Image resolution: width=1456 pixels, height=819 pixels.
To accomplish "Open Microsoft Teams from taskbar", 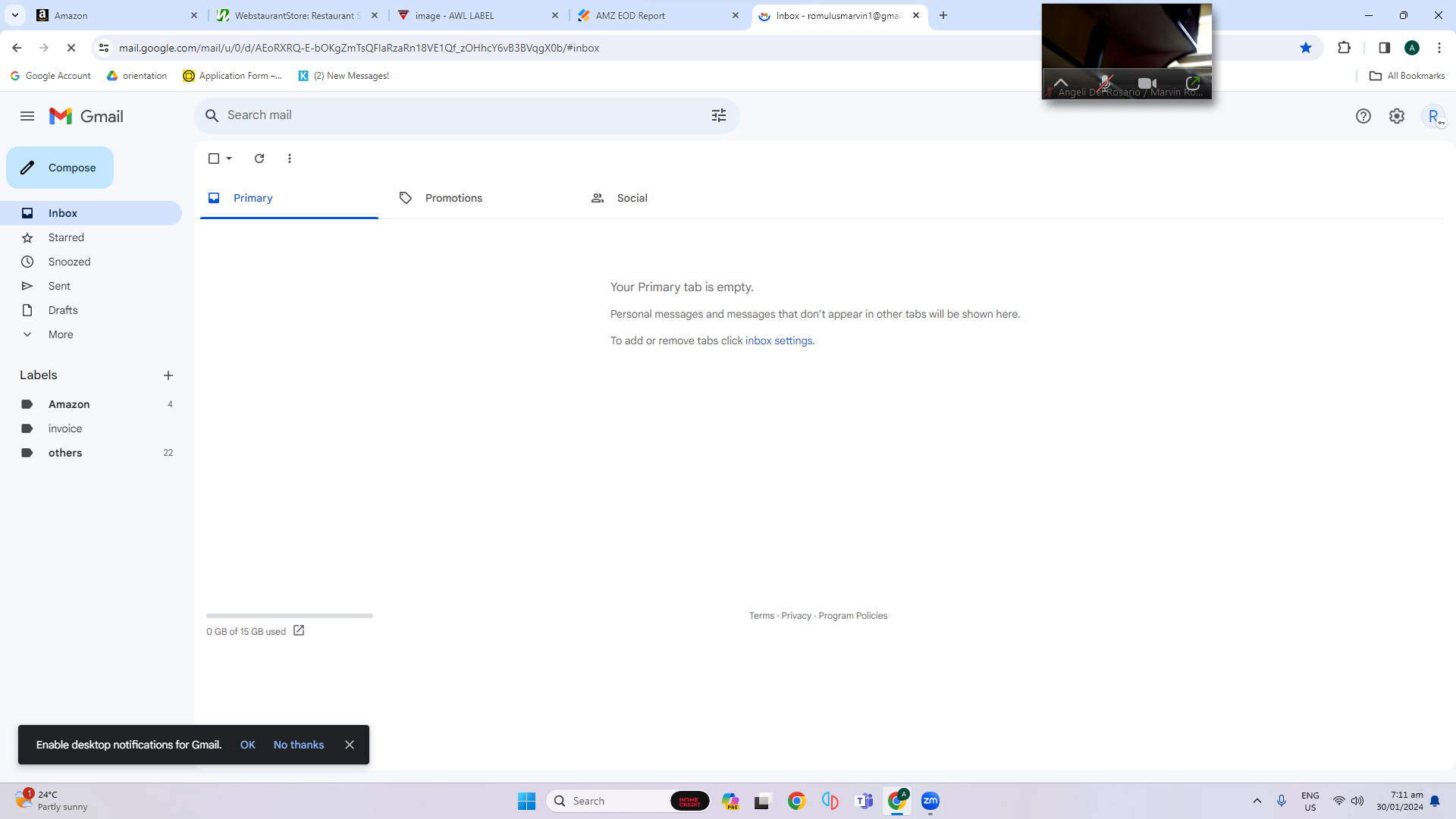I will tap(864, 801).
